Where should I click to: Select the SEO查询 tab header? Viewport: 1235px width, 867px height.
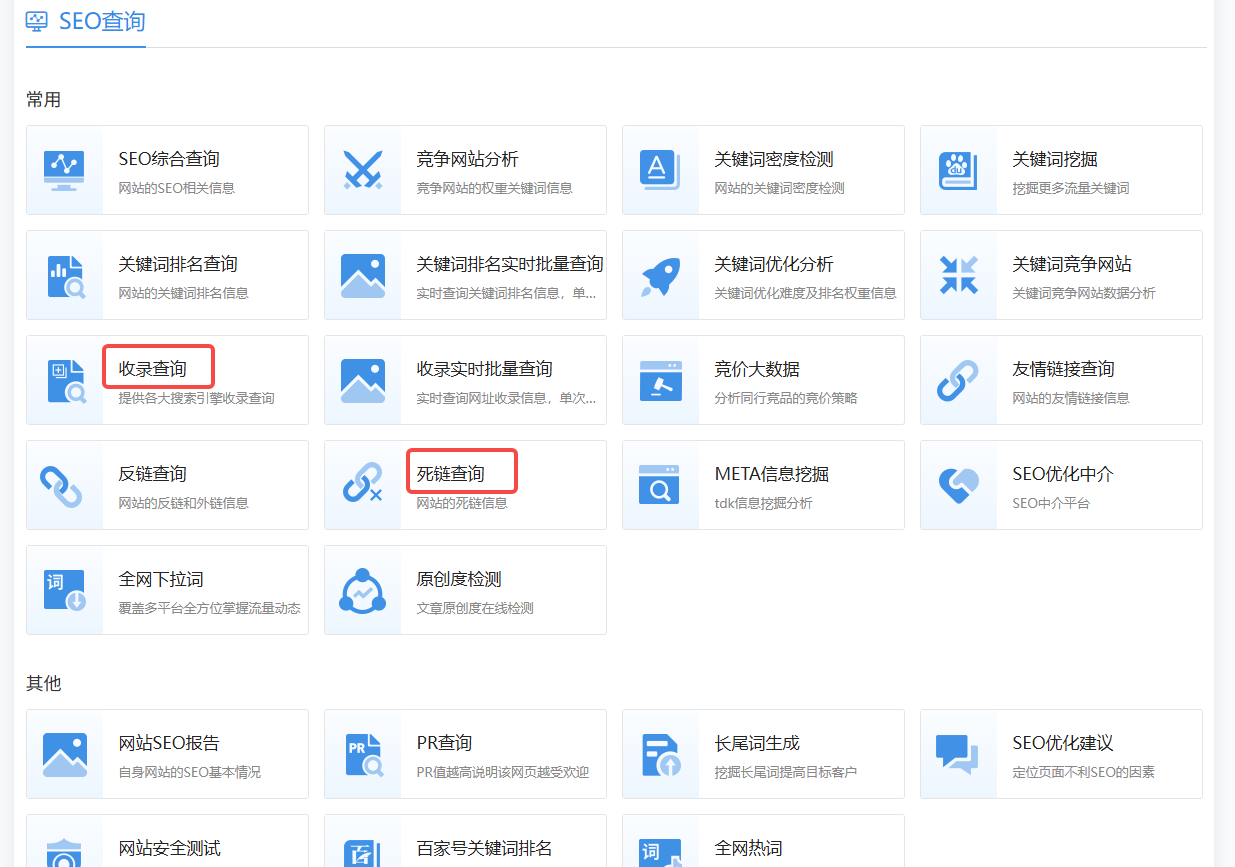coord(86,21)
